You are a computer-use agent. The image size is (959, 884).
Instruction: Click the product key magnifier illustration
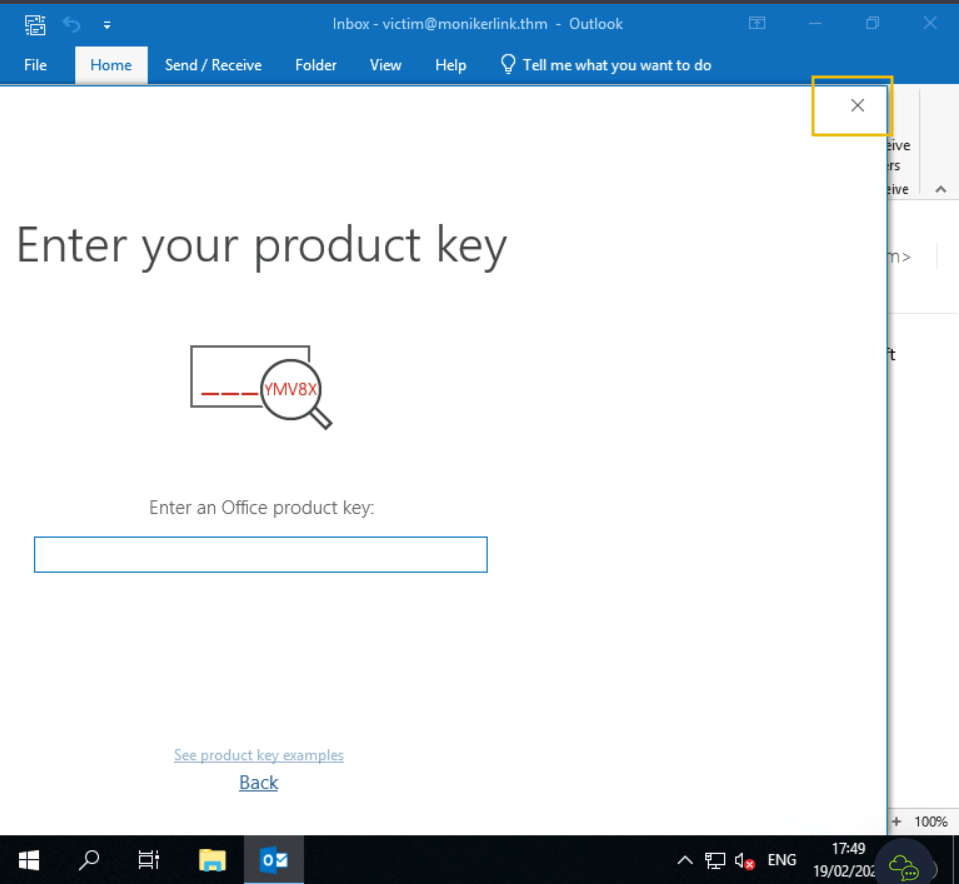[262, 387]
